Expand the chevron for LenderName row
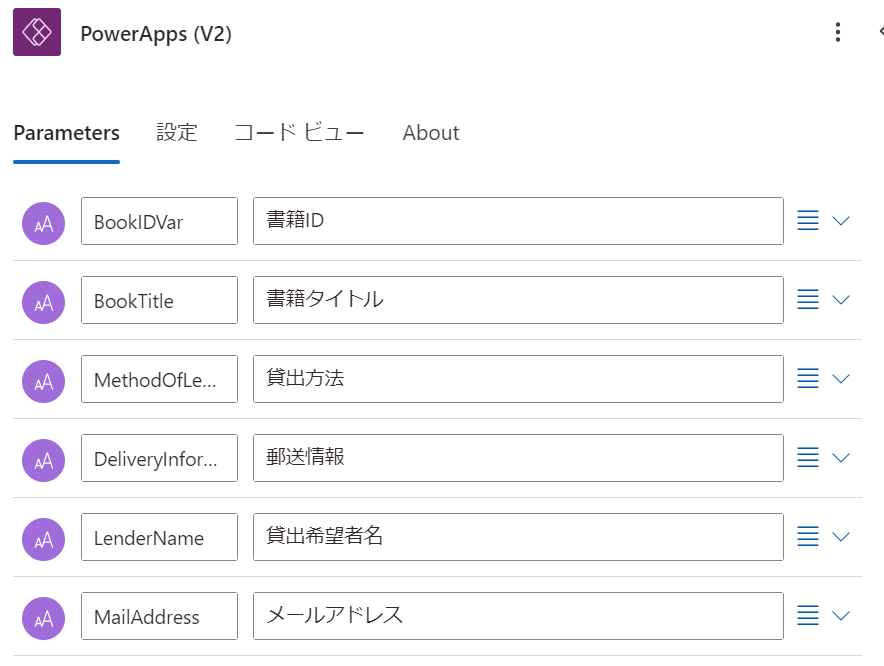This screenshot has width=884, height=666. (841, 536)
